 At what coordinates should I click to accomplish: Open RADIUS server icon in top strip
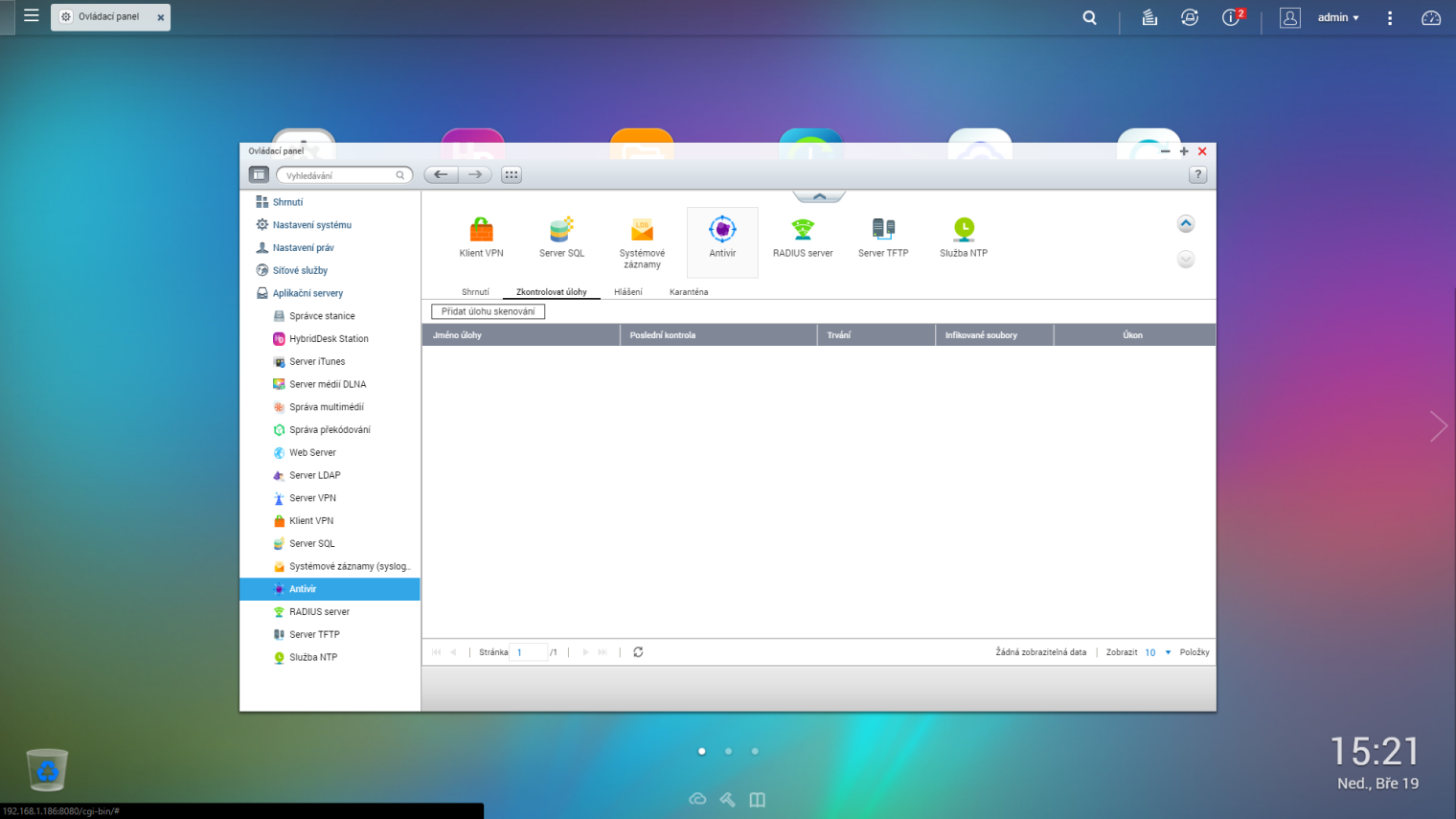click(803, 239)
